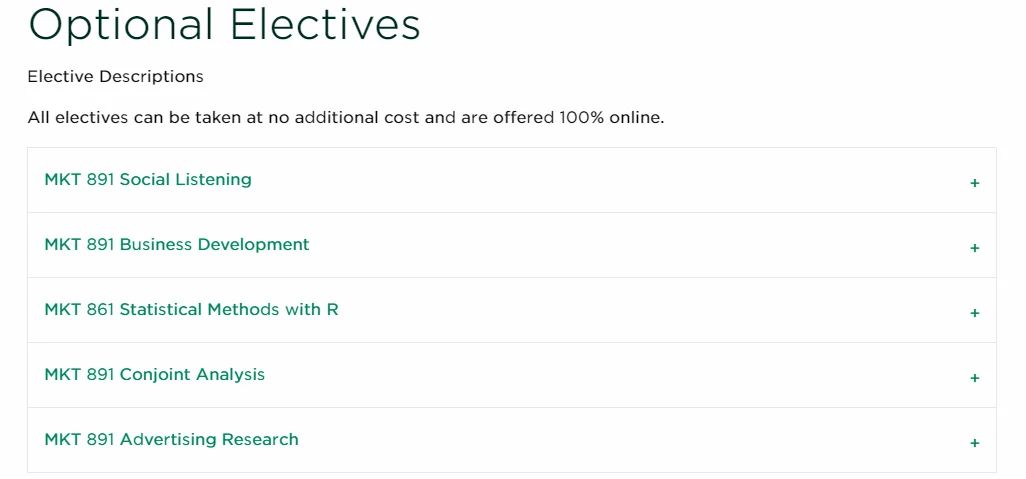Click the plus icon for Statistical Methods with R
This screenshot has height=479, width=1026.
point(974,313)
